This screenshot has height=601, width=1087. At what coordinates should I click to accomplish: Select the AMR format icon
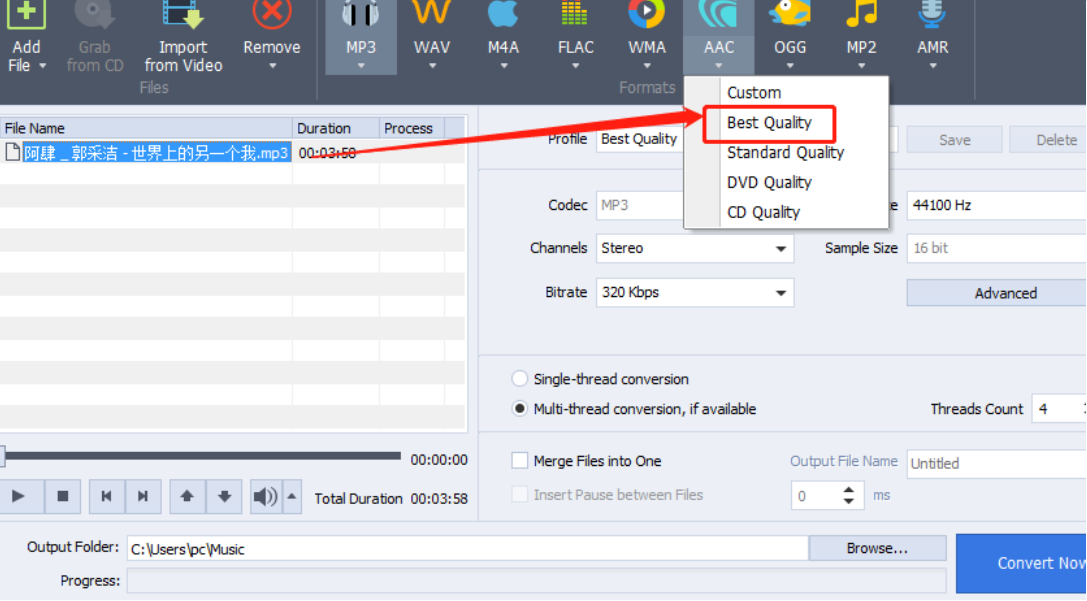(x=932, y=14)
